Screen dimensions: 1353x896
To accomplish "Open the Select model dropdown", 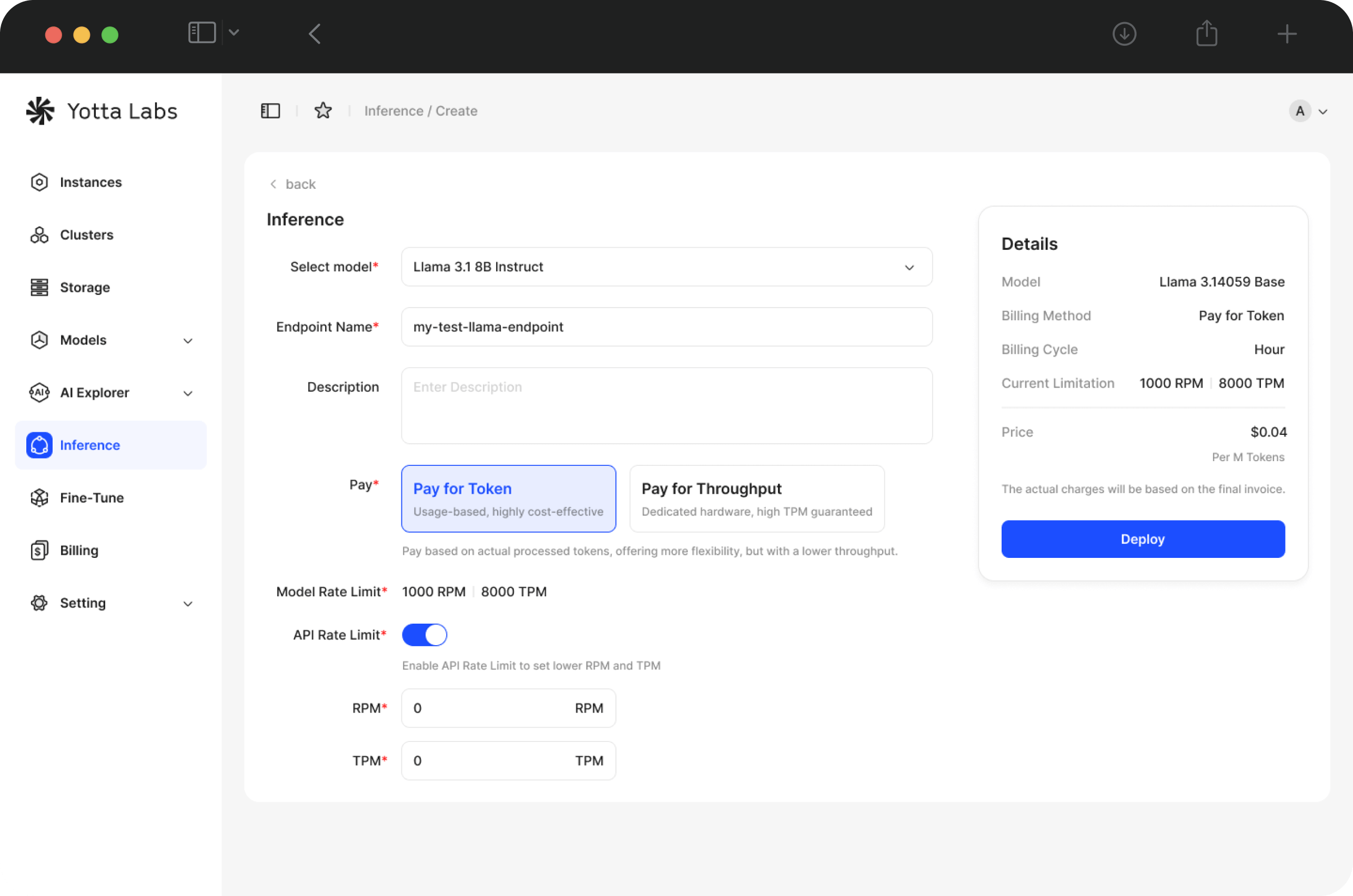I will click(x=667, y=267).
